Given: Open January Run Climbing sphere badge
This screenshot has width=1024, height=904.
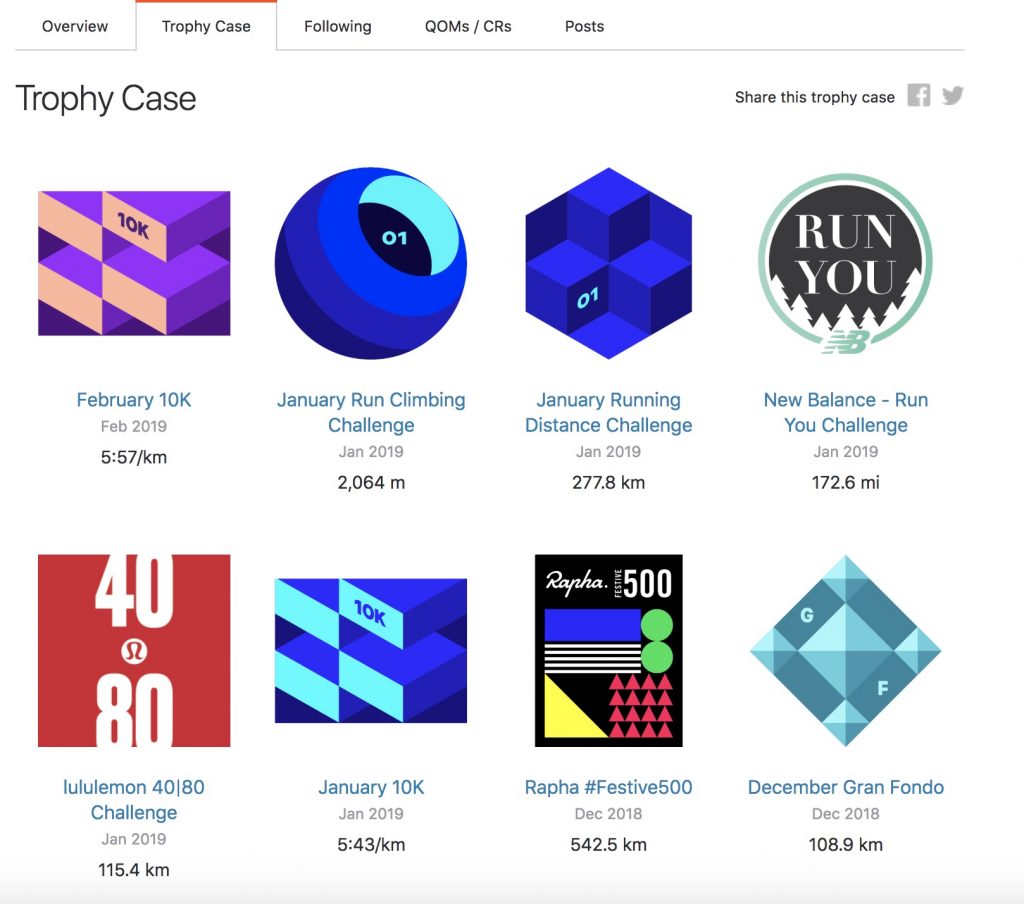Looking at the screenshot, I should click(x=371, y=263).
